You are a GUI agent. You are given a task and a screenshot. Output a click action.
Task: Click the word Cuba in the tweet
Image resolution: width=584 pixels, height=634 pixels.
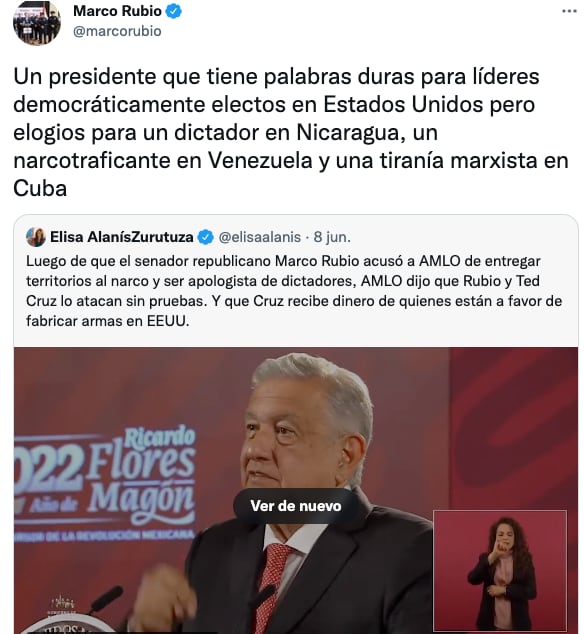40,188
